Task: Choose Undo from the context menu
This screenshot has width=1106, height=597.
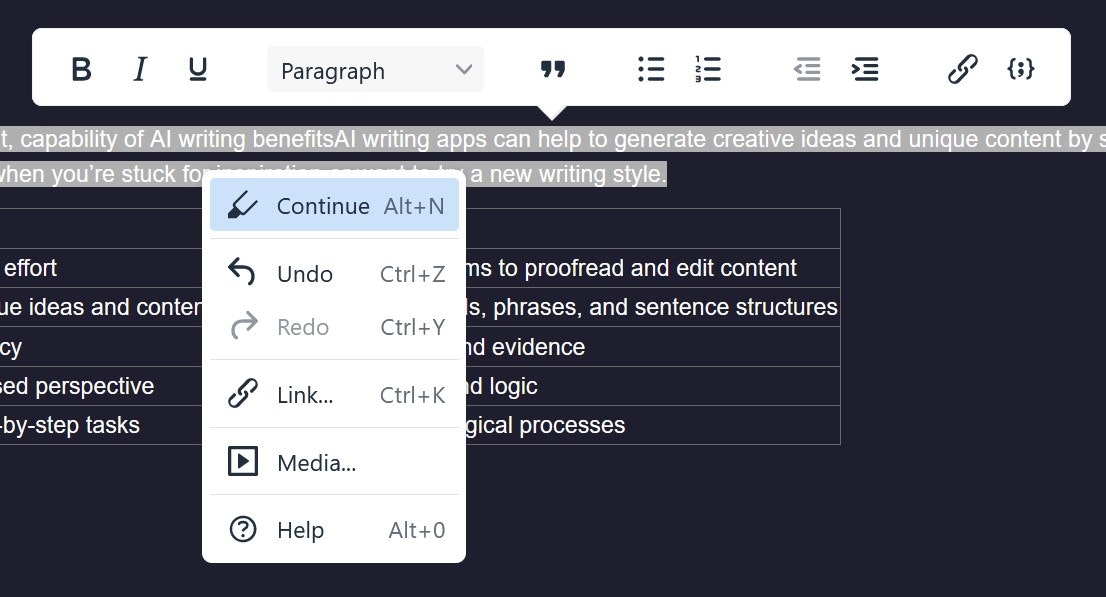Action: 334,273
